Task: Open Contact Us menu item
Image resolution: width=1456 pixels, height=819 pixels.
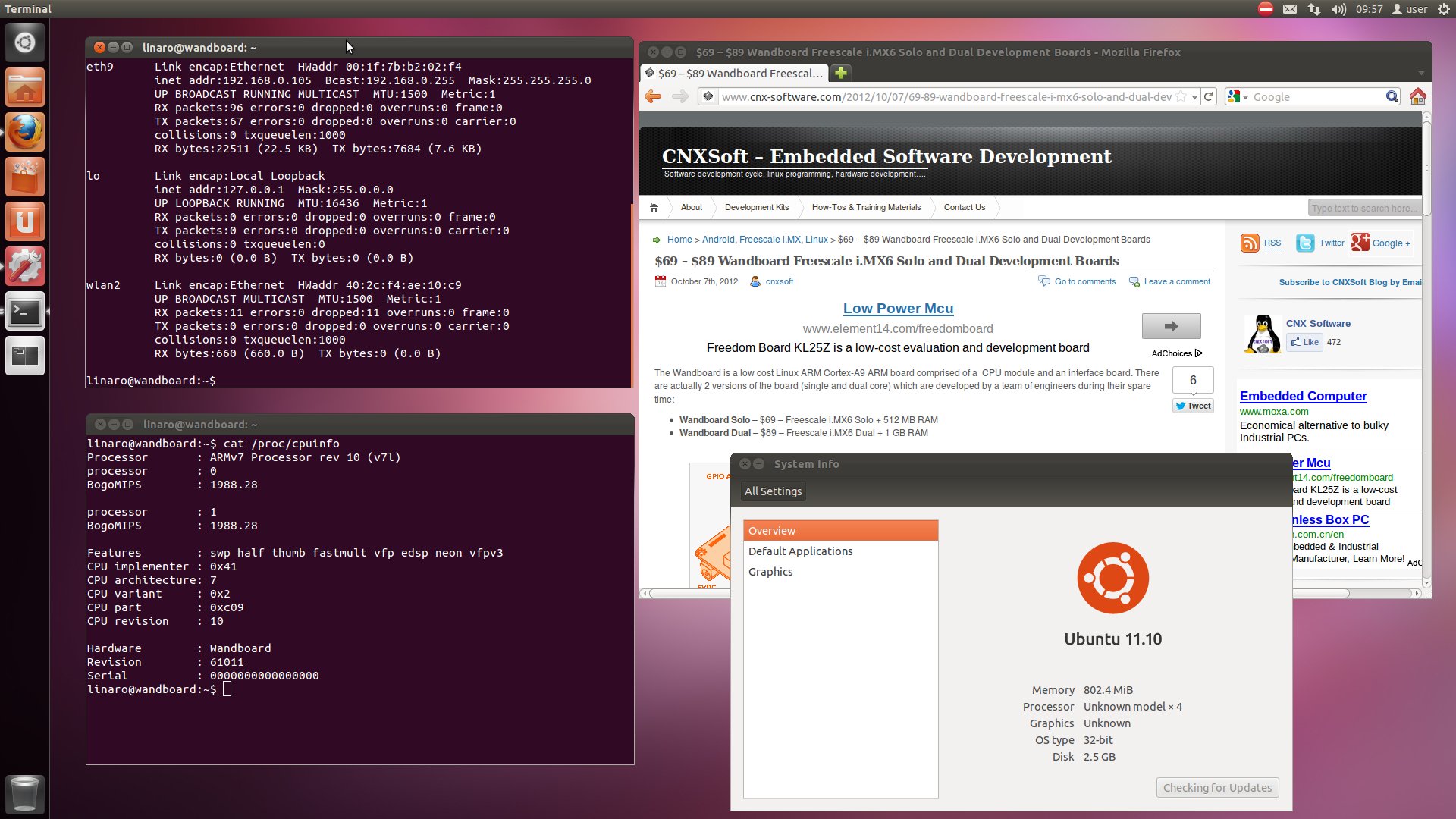Action: pos(965,207)
